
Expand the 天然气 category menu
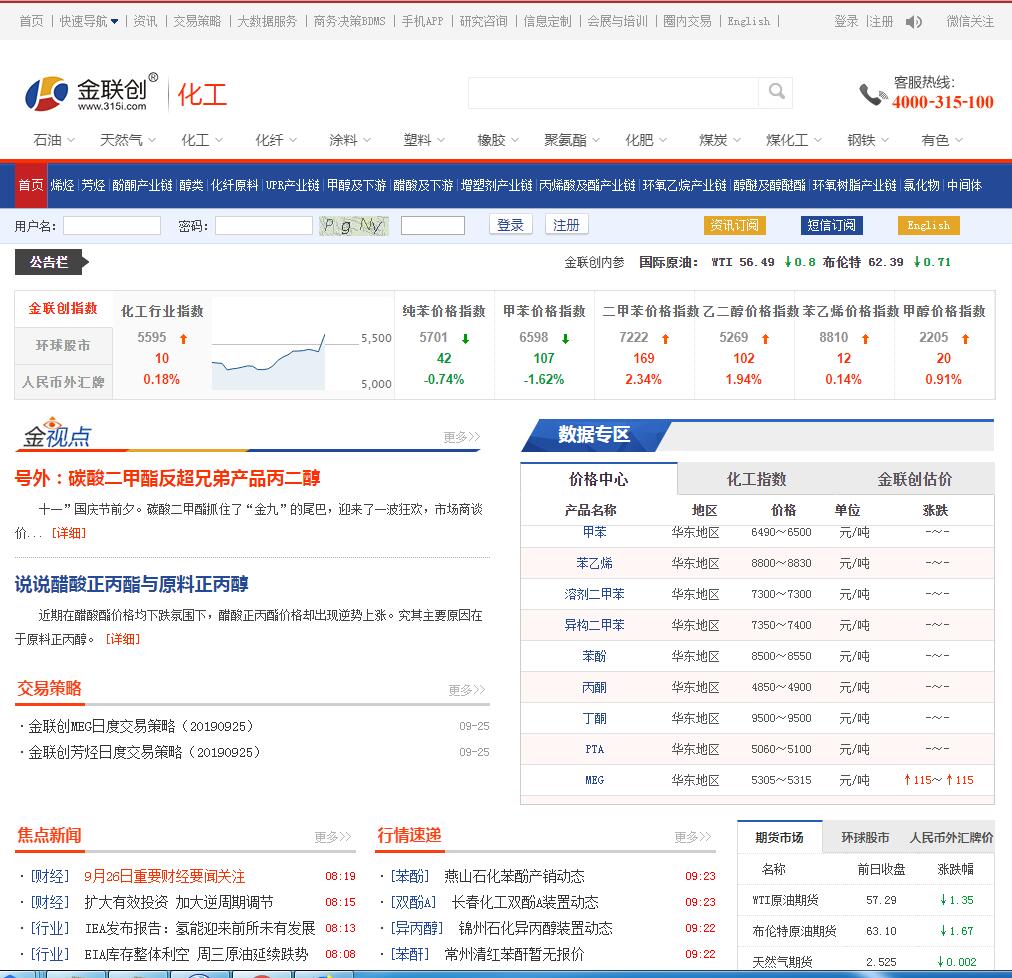127,140
